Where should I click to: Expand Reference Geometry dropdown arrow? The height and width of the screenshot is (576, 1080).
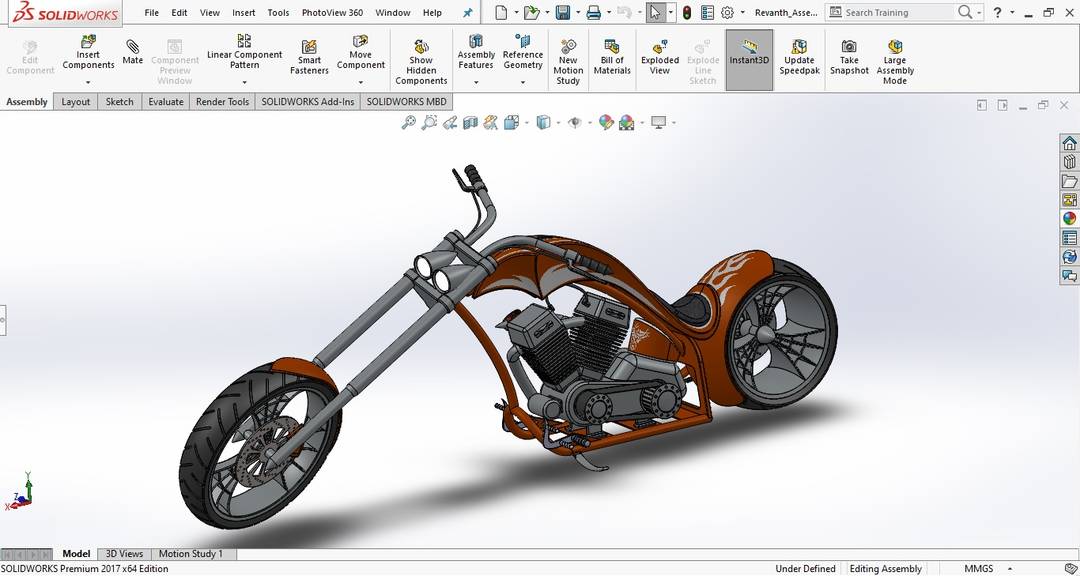pos(523,82)
